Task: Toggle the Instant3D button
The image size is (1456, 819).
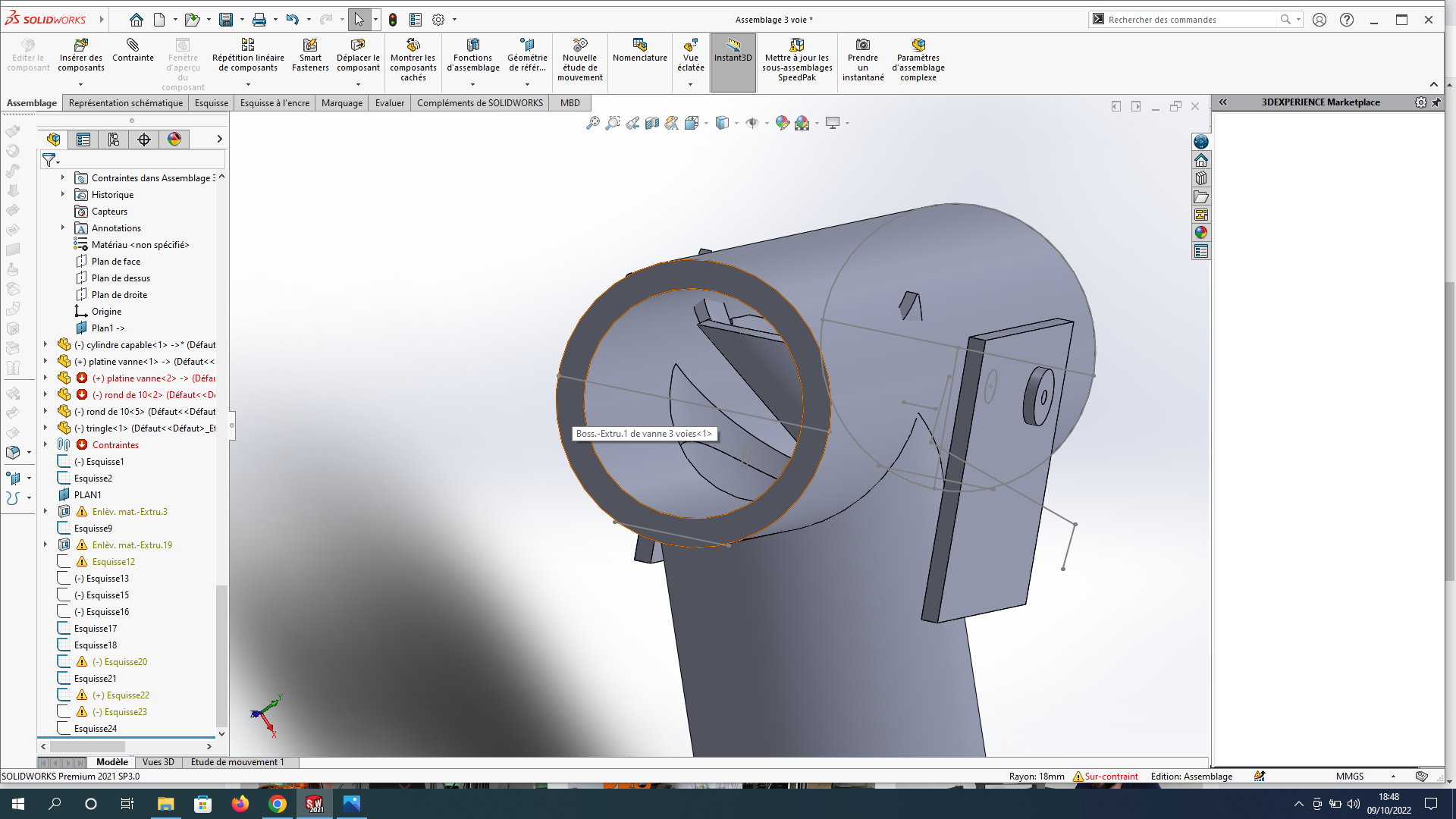Action: [733, 49]
